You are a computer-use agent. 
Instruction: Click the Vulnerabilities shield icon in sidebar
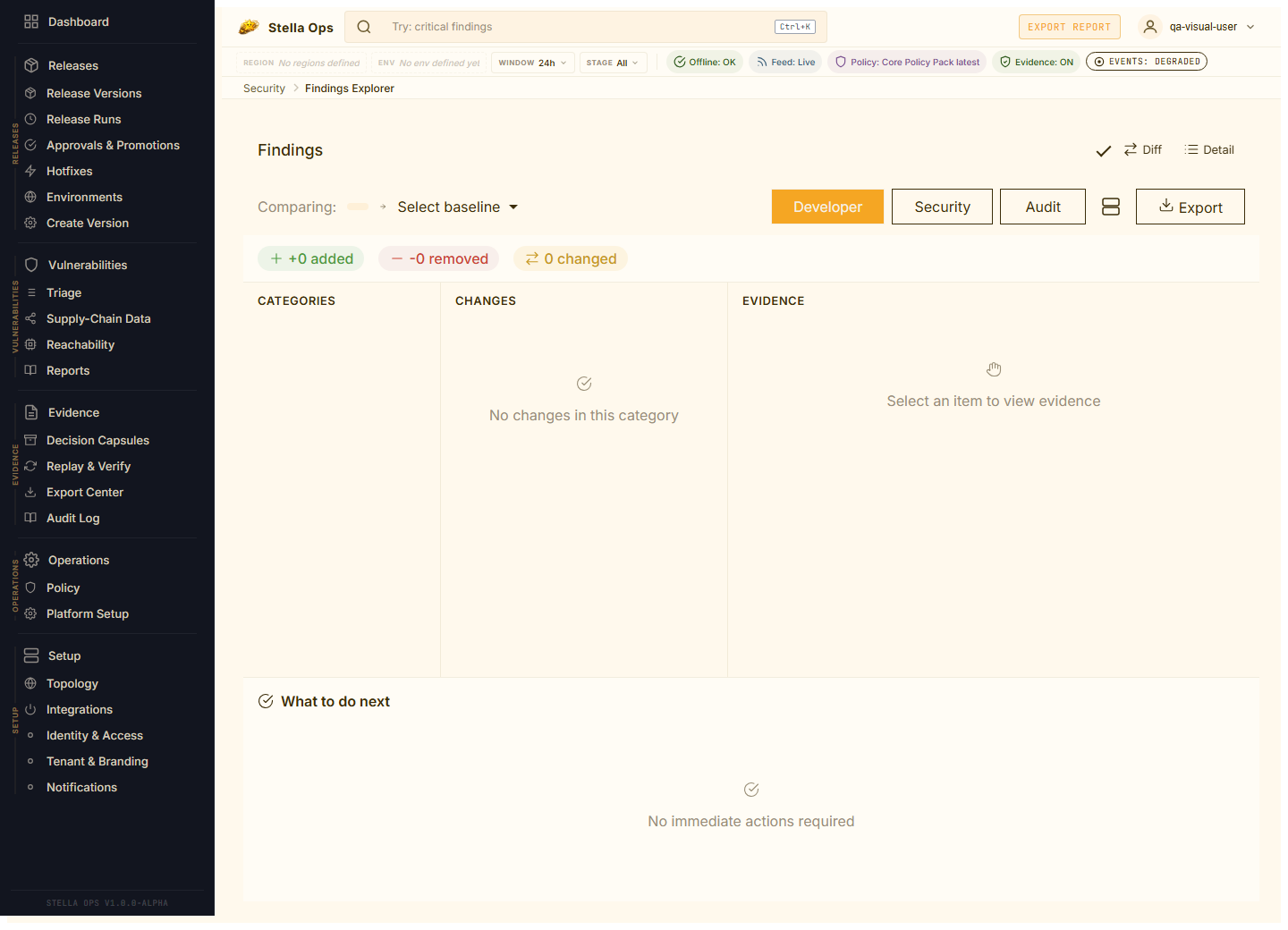[x=31, y=265]
